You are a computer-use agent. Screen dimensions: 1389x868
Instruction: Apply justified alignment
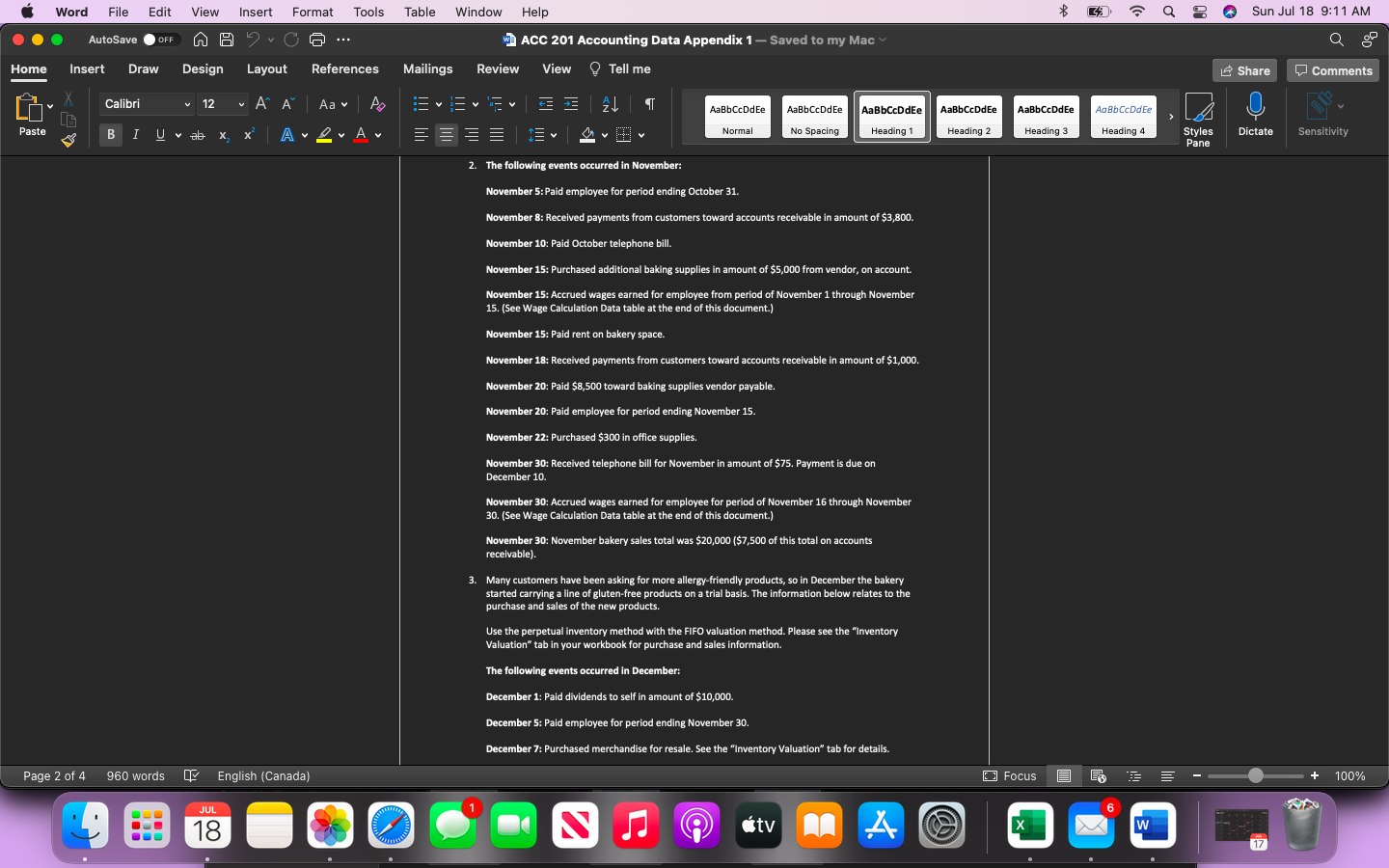[x=497, y=134]
